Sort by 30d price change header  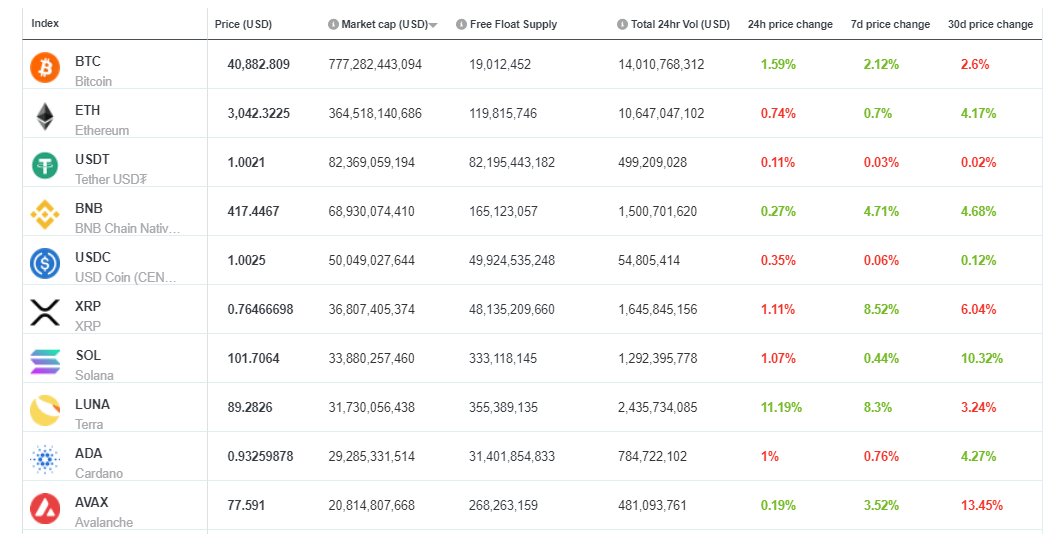click(x=990, y=24)
